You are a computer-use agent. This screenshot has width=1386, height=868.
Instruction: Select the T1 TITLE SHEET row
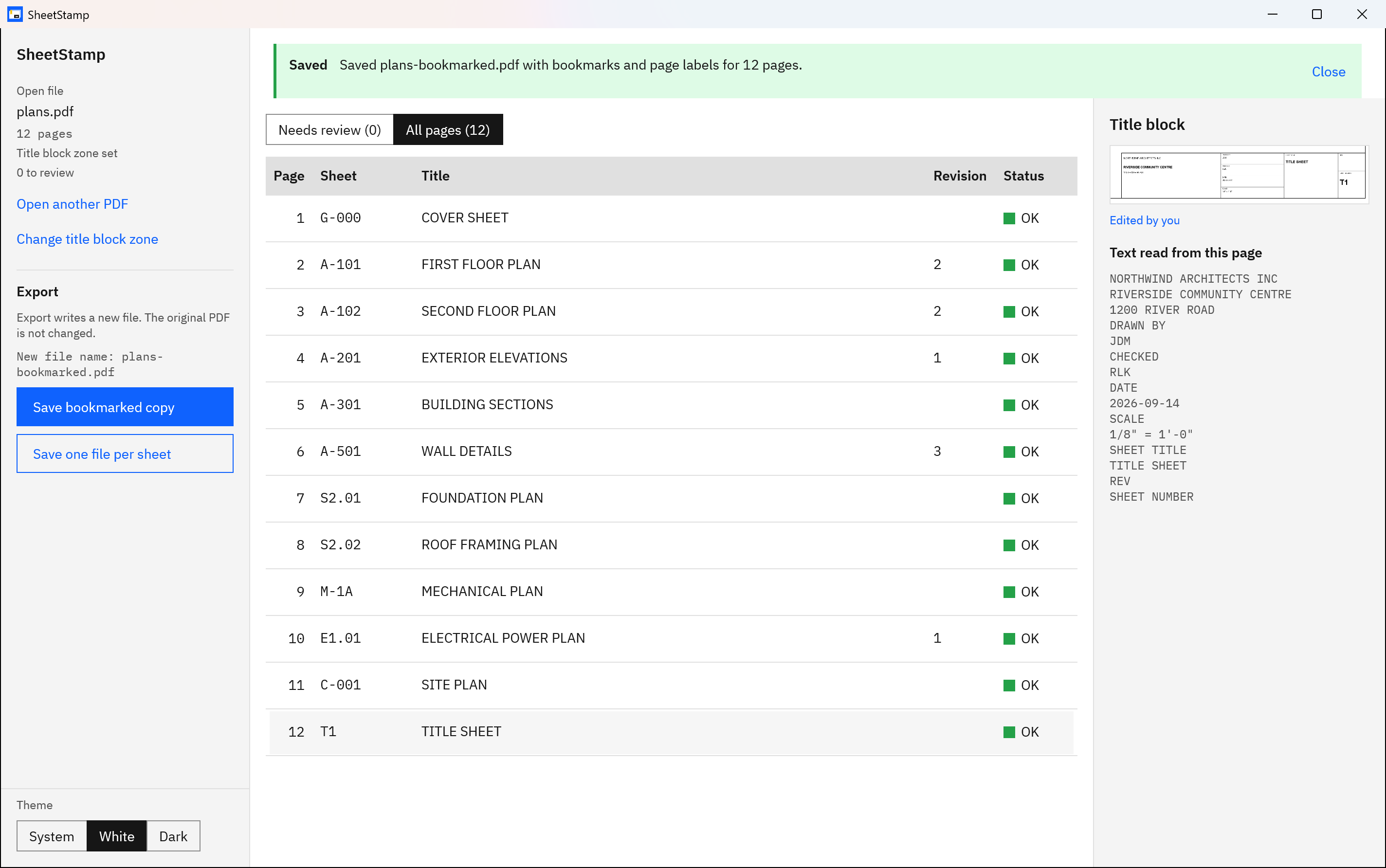tap(671, 732)
